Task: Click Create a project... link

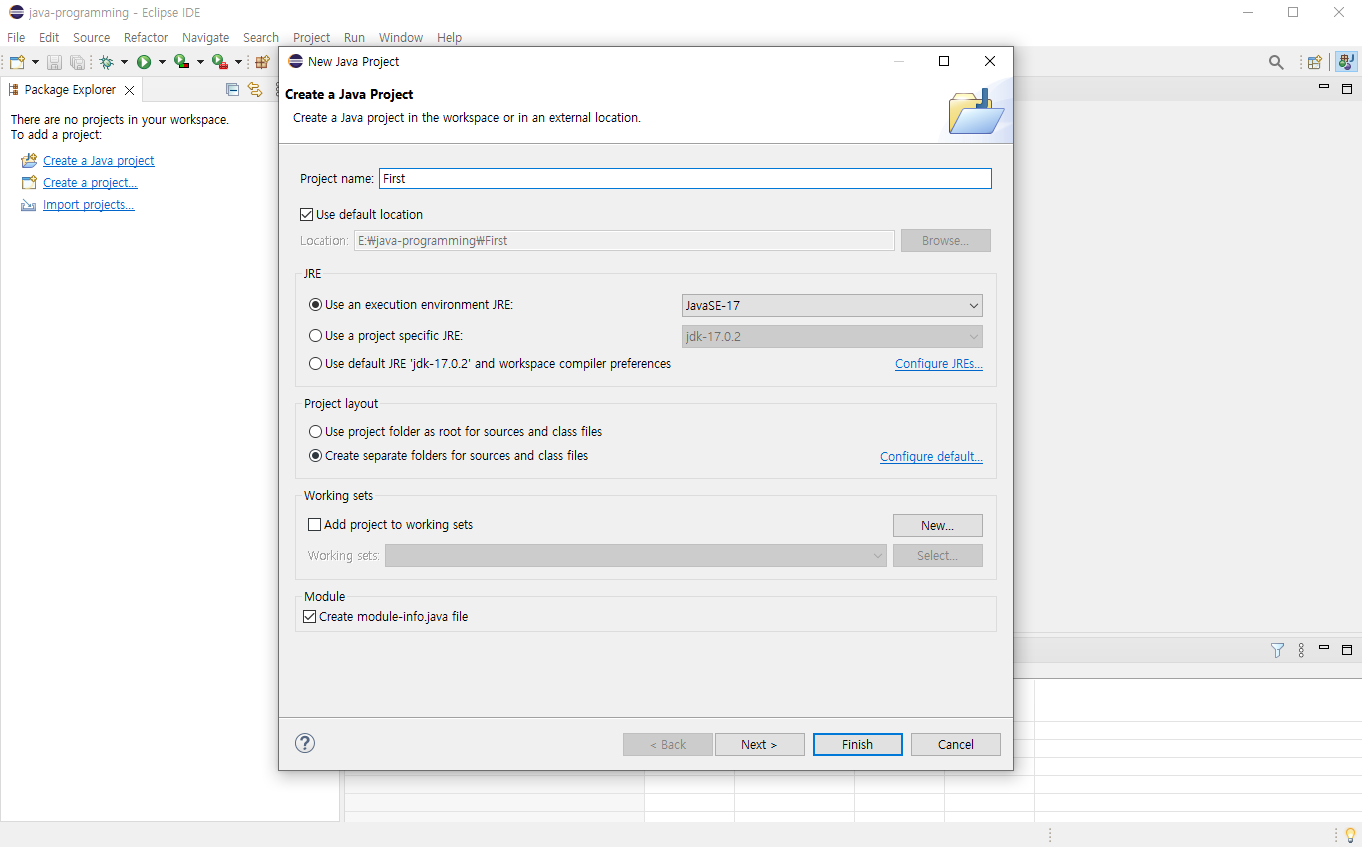Action: (90, 182)
